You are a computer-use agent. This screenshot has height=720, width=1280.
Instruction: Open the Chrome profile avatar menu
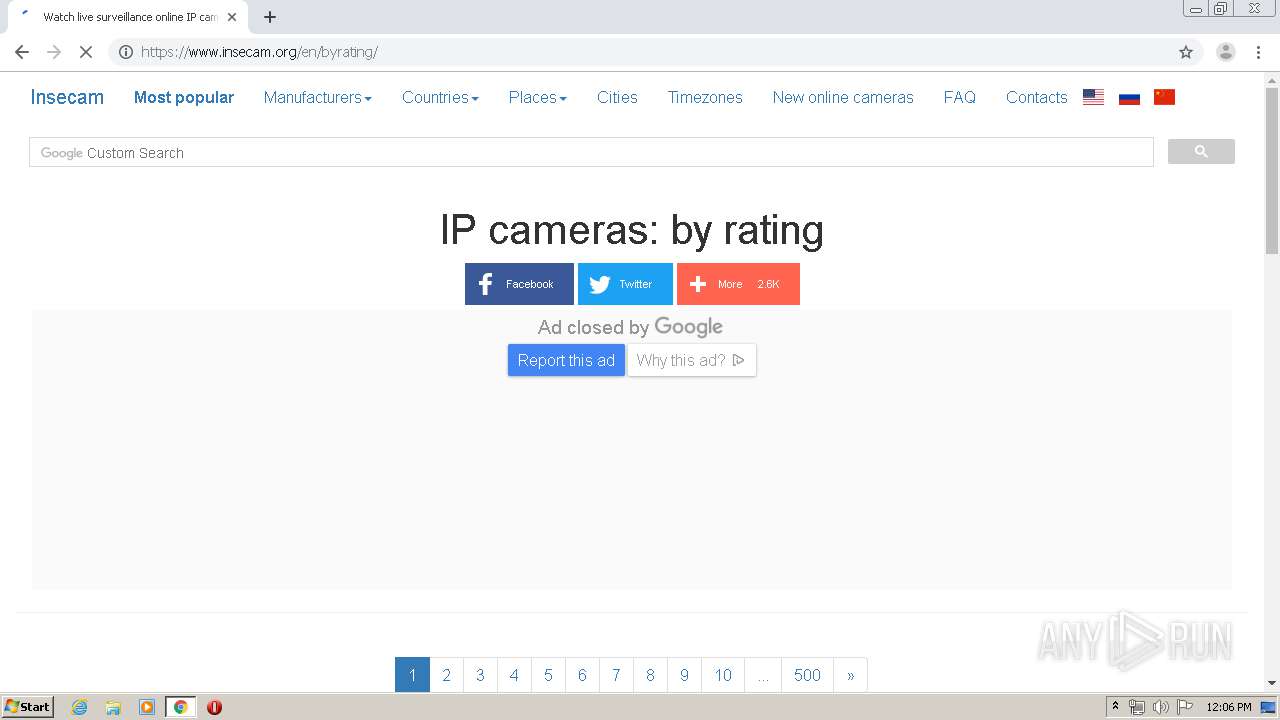(1225, 52)
